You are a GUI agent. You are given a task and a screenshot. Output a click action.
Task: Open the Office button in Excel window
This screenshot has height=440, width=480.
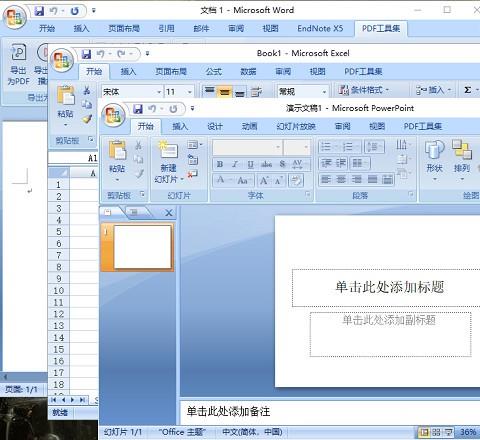[x=62, y=60]
